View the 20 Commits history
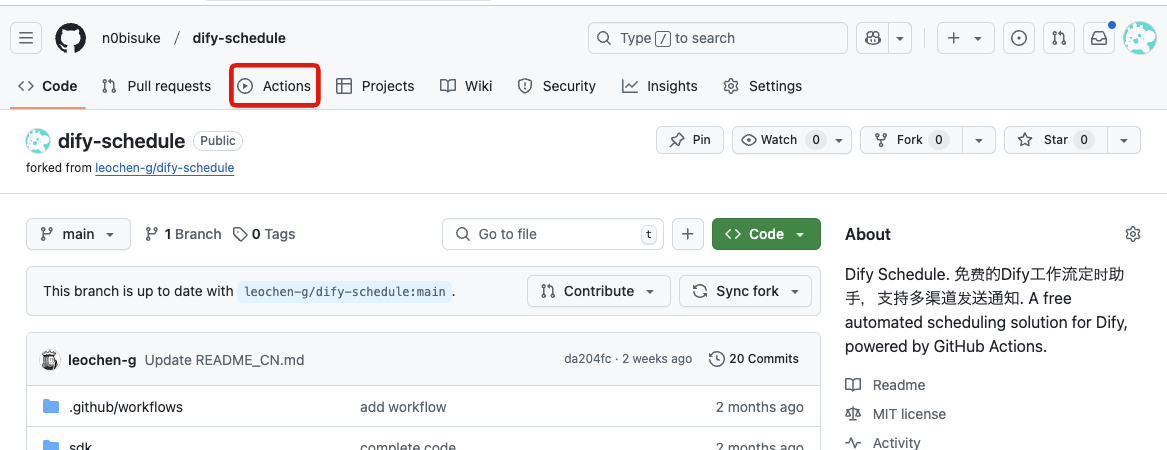This screenshot has width=1167, height=450. pos(754,359)
